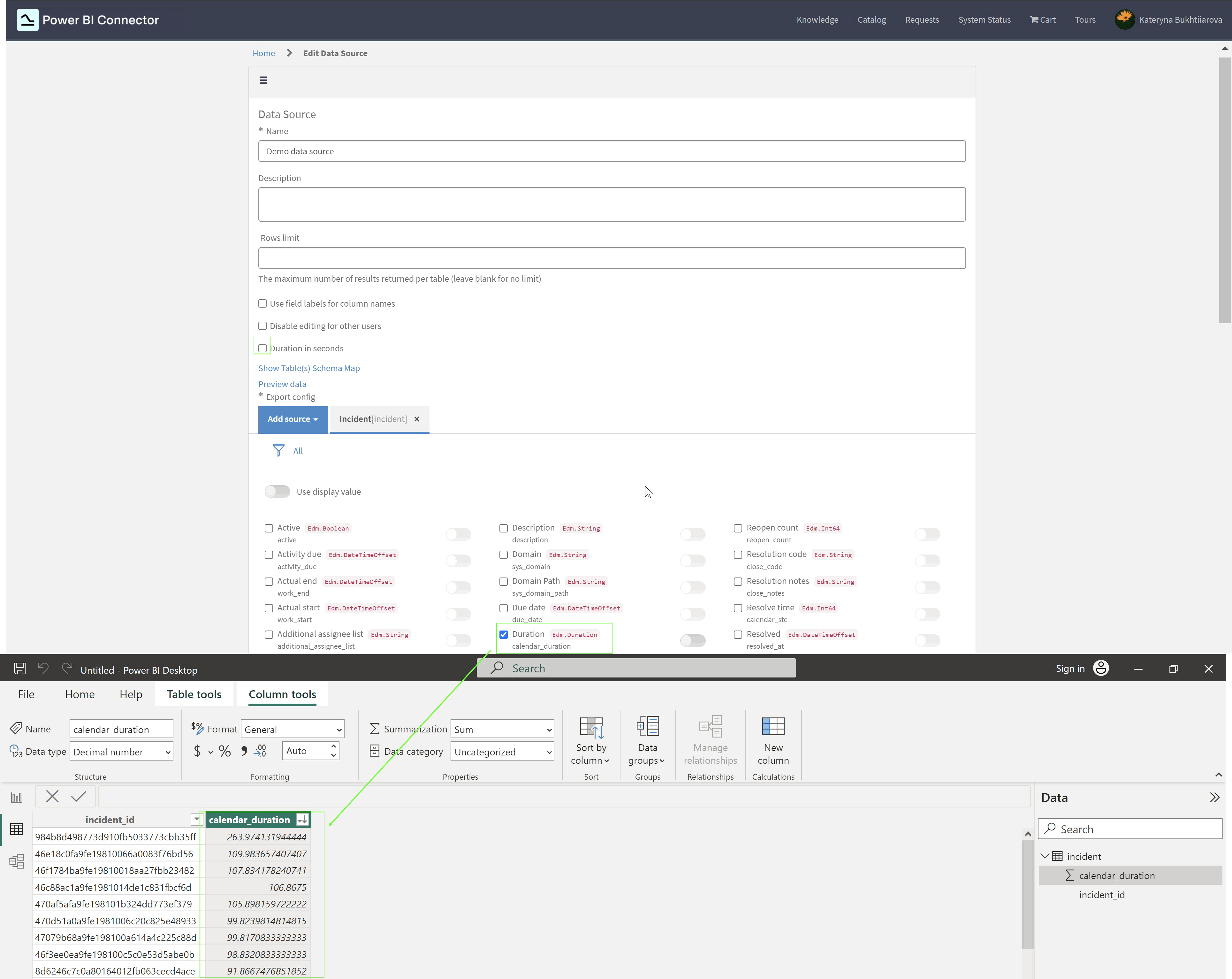1232x979 pixels.
Task: Increase decimal places with the stepper arrow
Action: [x=334, y=746]
